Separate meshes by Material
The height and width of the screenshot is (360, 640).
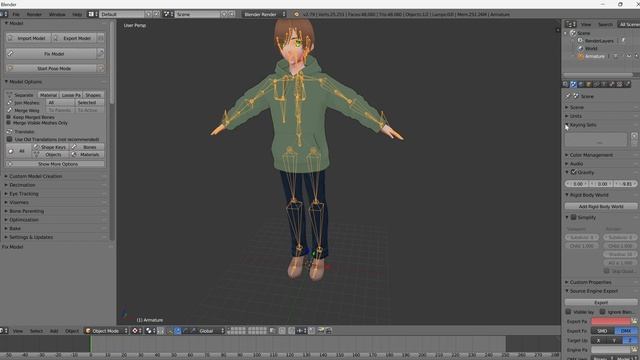[x=48, y=95]
